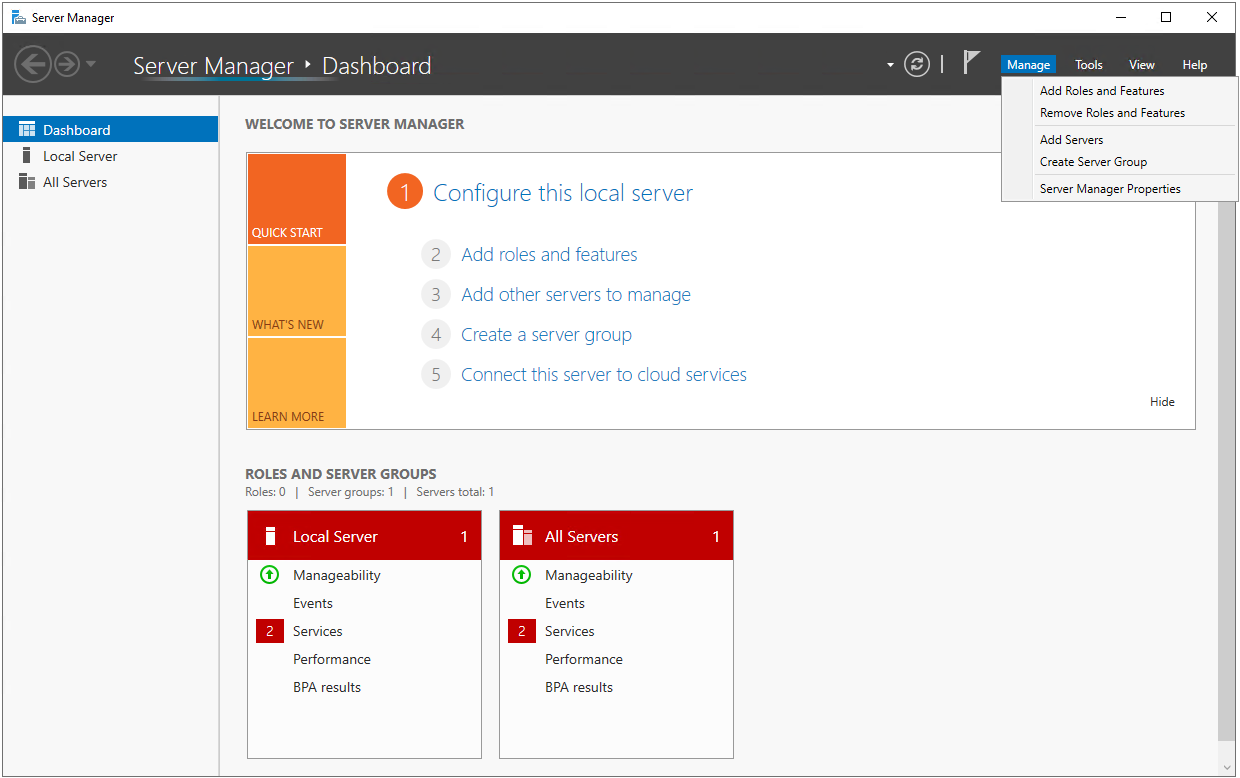Image resolution: width=1240 pixels, height=778 pixels.
Task: Click the forward navigation arrow
Action: tap(67, 65)
